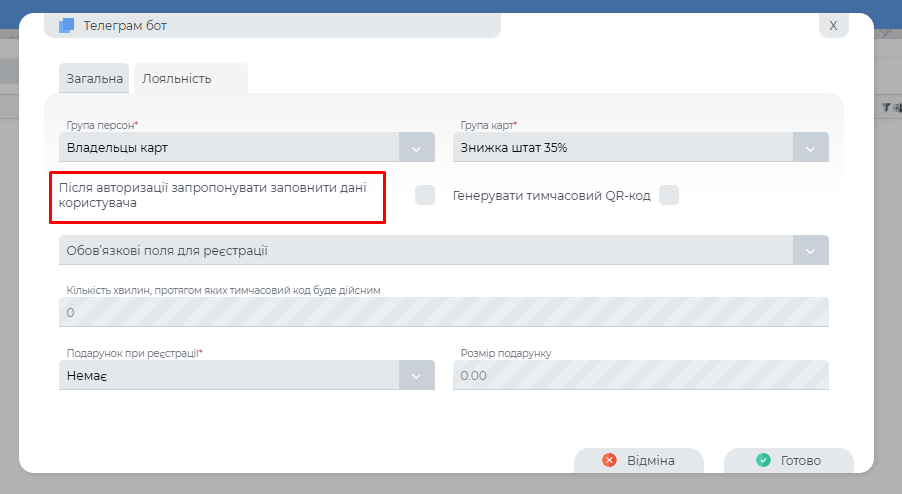Open the Група карт dropdown arrow
902x494 pixels.
point(811,148)
